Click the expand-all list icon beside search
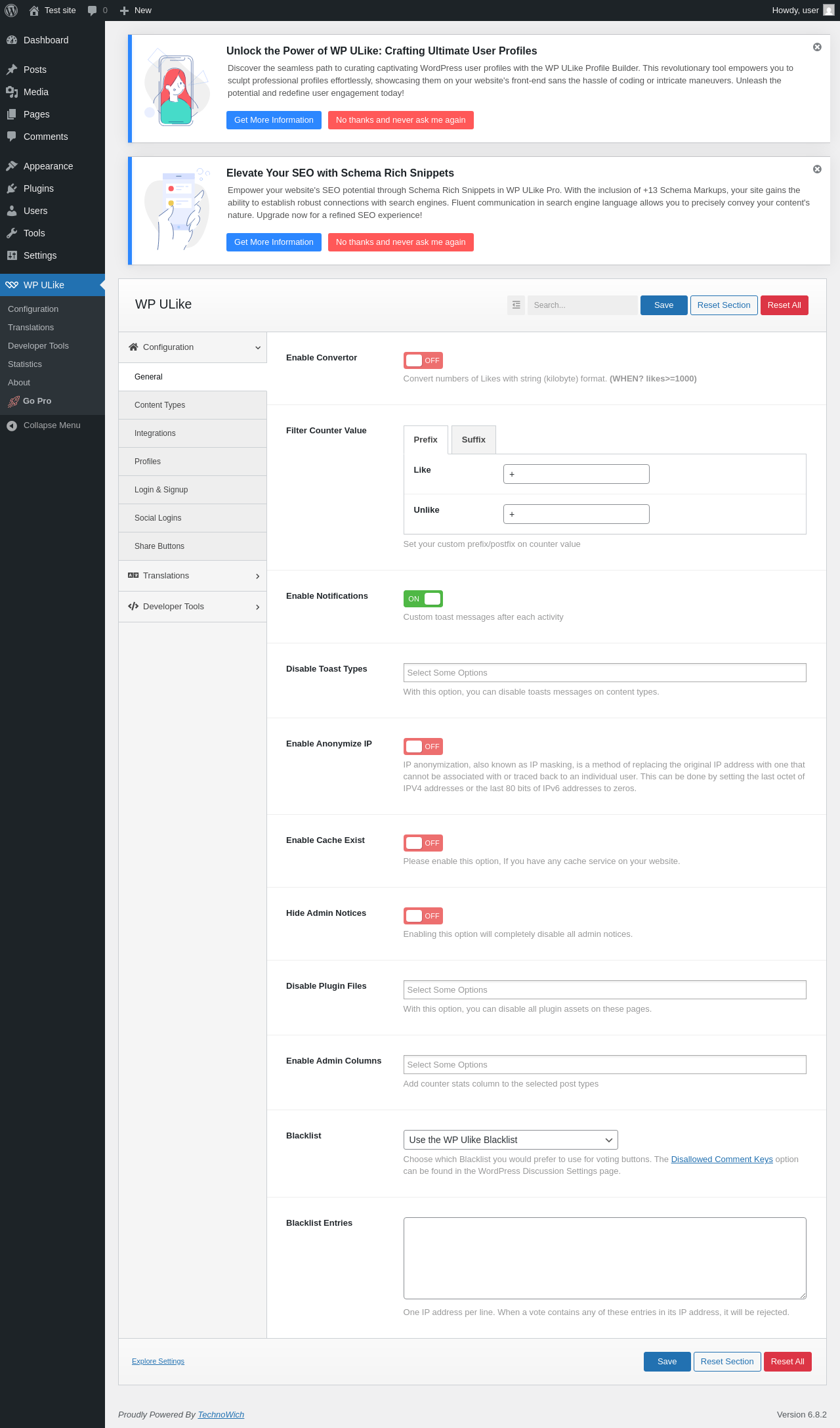 click(x=516, y=305)
